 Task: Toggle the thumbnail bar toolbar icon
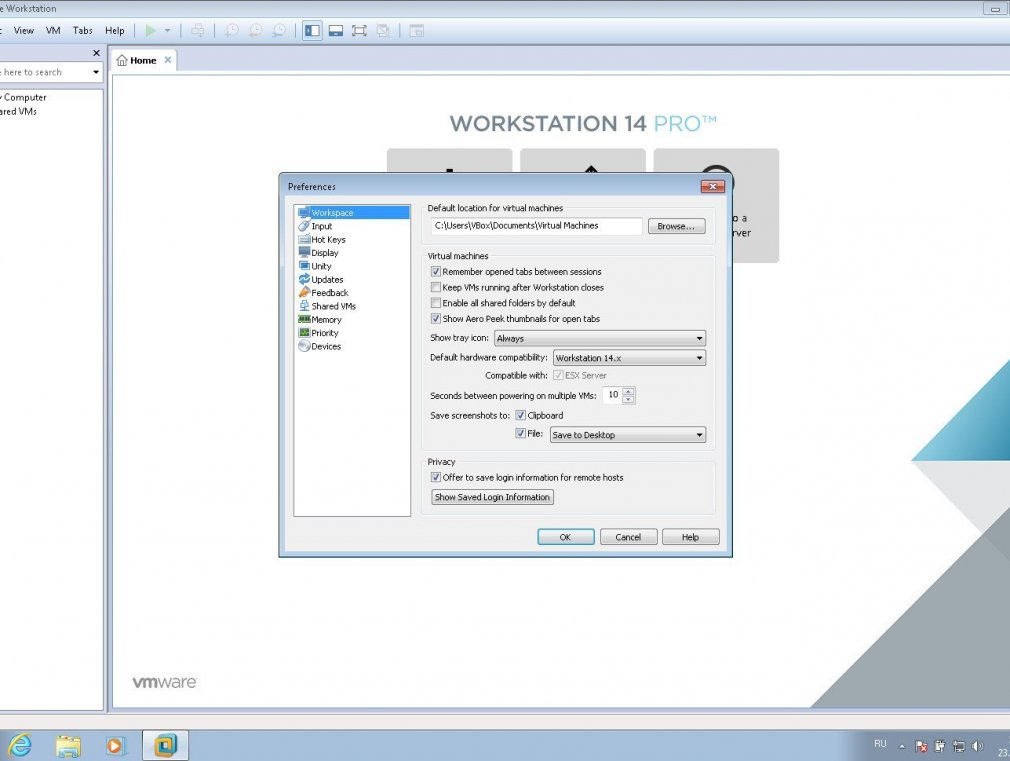point(336,30)
